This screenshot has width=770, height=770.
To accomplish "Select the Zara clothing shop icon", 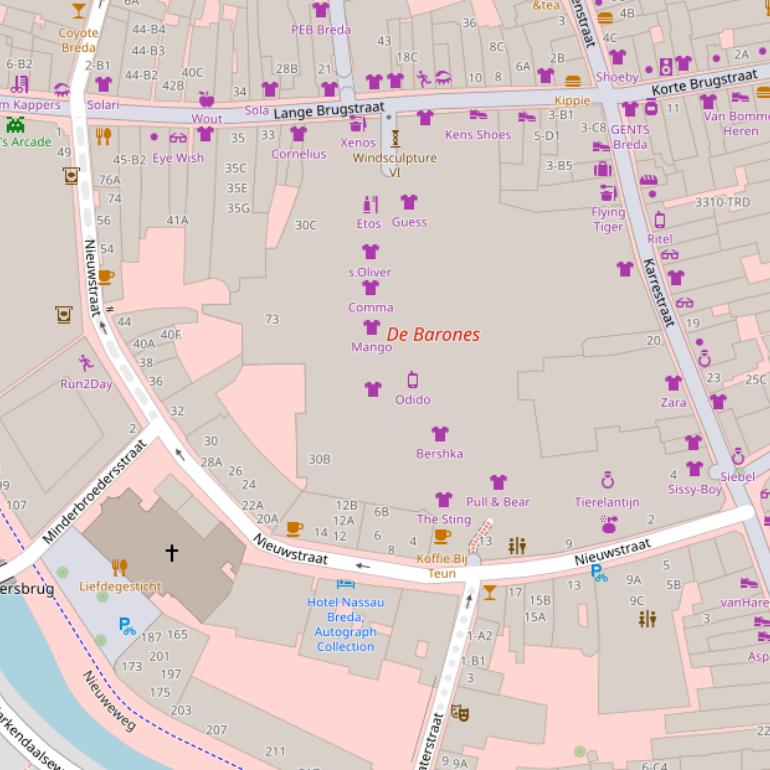I will pos(673,383).
